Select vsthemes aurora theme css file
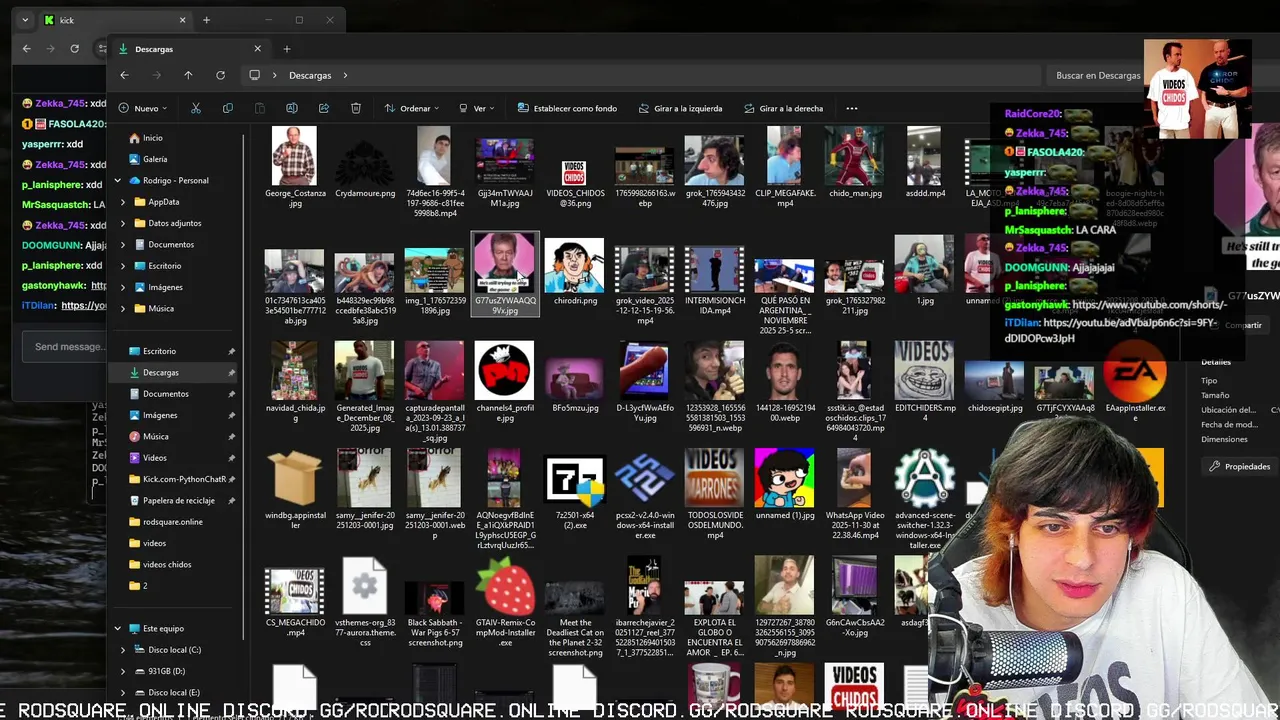Image resolution: width=1280 pixels, height=720 pixels. 364,602
